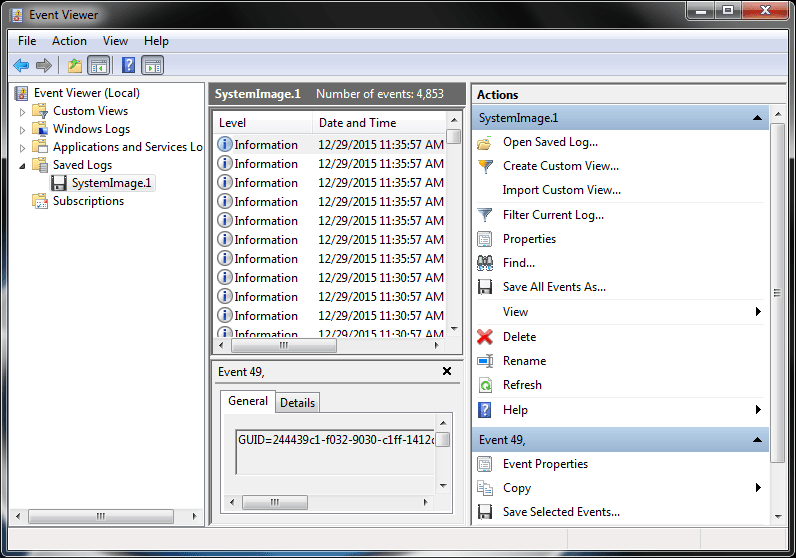Screen dimensions: 796x558
Task: Click Import Custom View... action
Action: click(x=561, y=190)
